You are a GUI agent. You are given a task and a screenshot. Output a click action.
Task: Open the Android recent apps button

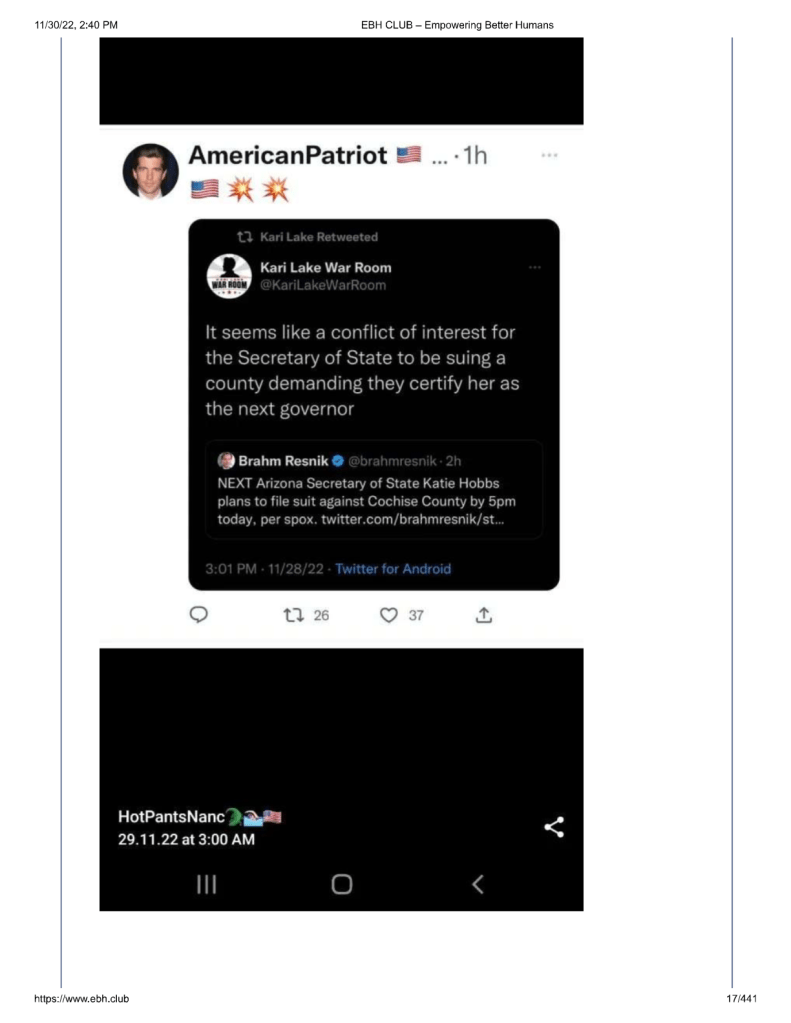(x=207, y=883)
